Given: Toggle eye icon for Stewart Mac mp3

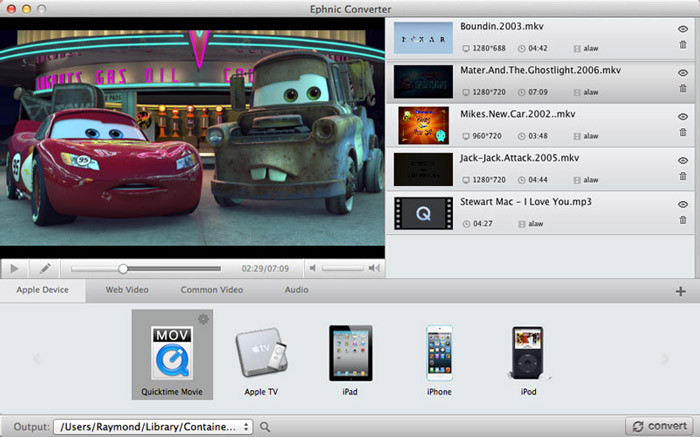Looking at the screenshot, I should [x=683, y=204].
